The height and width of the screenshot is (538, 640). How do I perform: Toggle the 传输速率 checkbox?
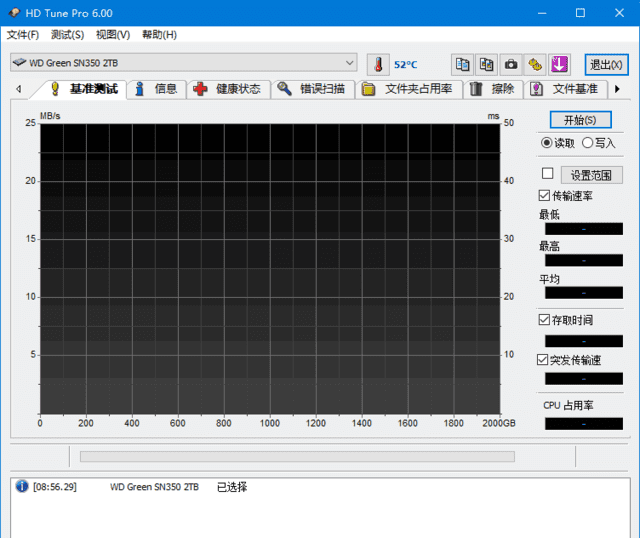544,196
